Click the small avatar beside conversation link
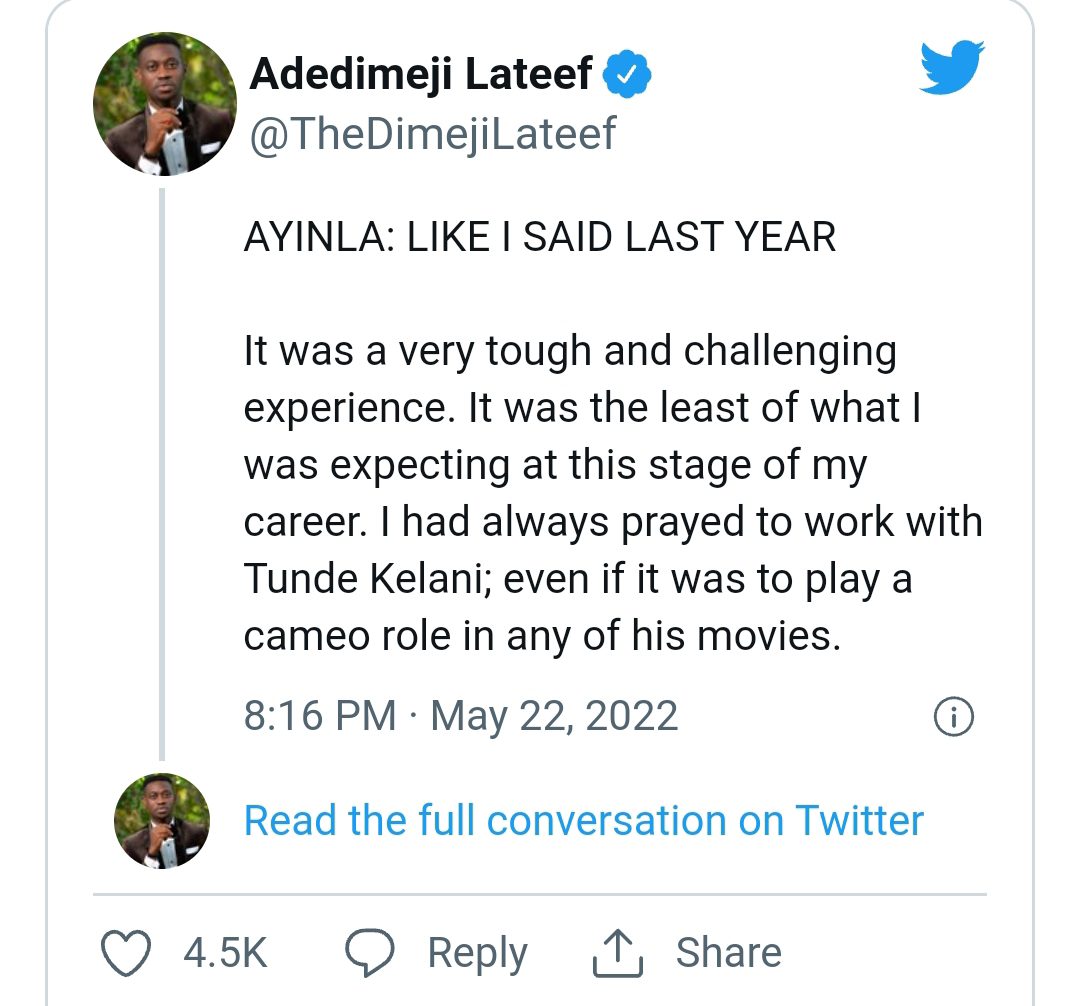1079x1006 pixels. 163,820
